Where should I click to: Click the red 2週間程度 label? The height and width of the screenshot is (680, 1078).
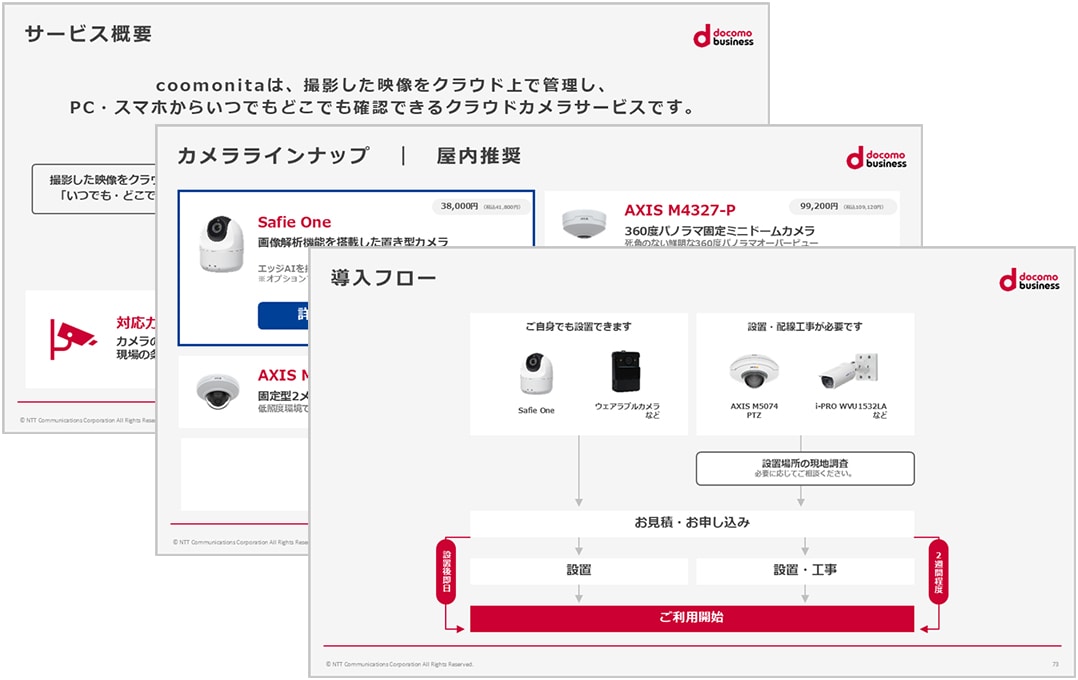tap(938, 571)
